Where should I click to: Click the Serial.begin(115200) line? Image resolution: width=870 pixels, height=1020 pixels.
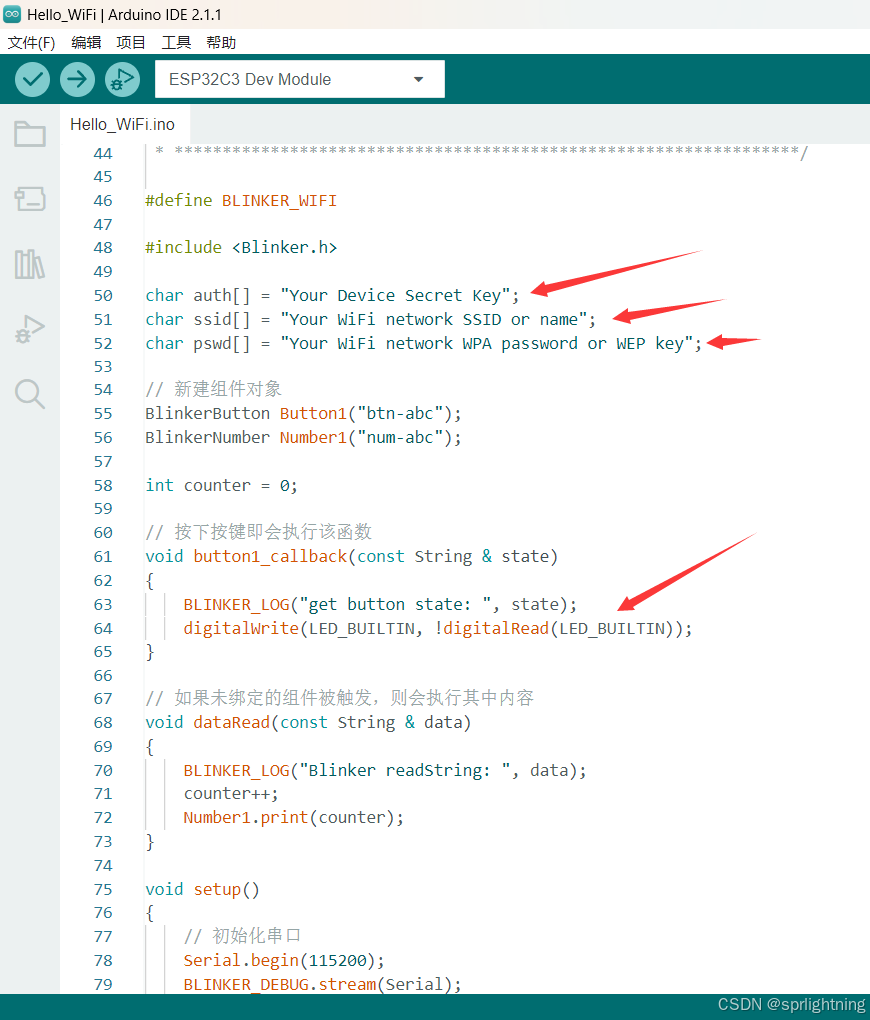[x=284, y=961]
